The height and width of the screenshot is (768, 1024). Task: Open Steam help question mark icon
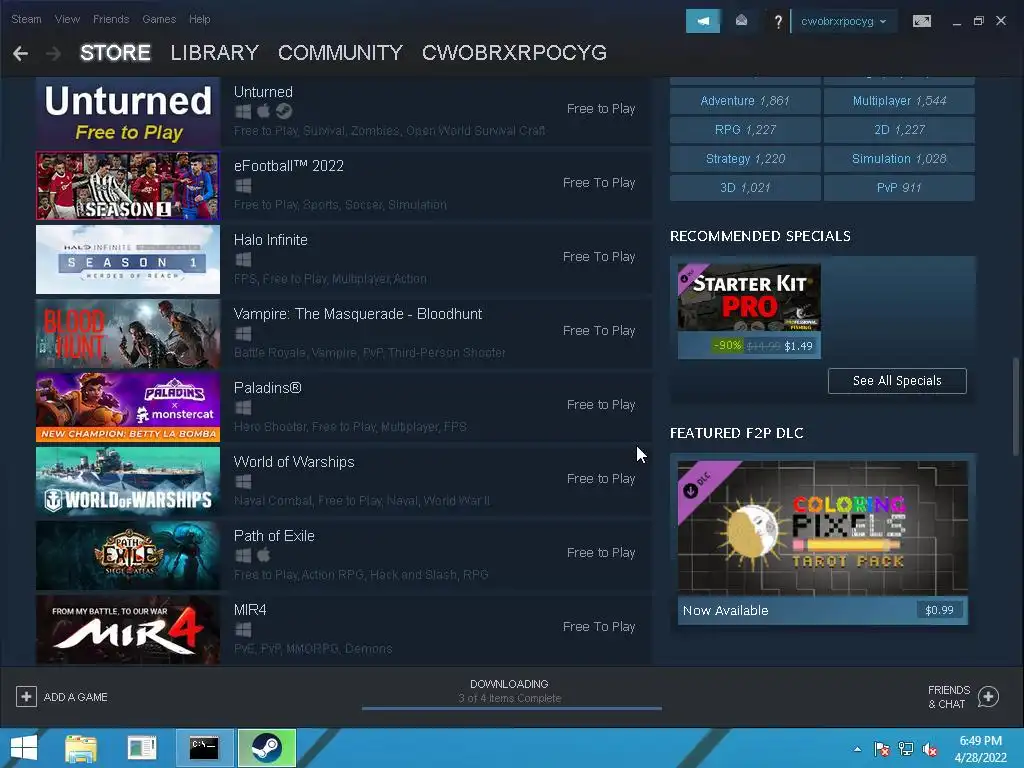778,22
